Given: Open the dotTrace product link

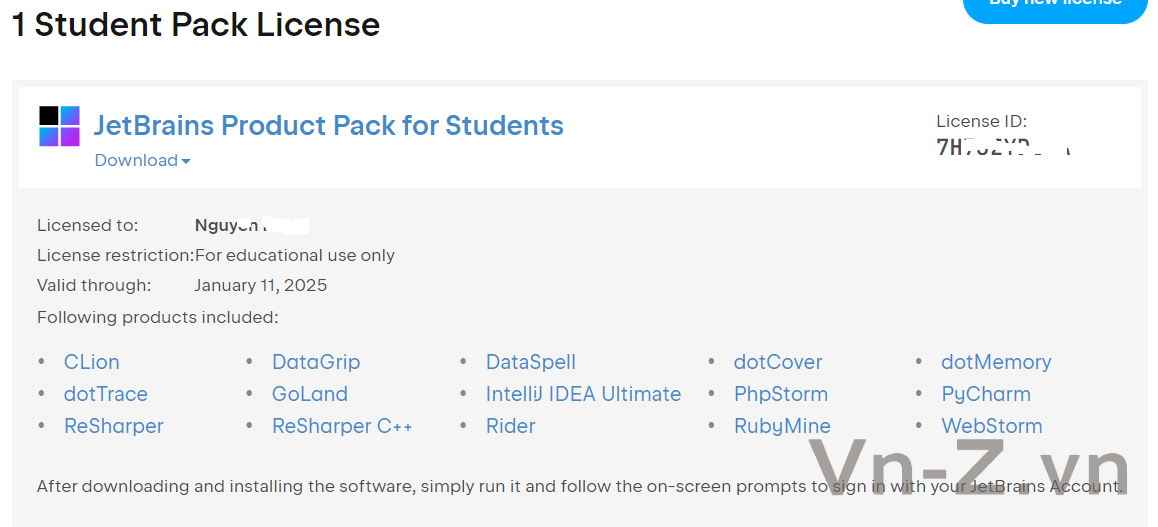Looking at the screenshot, I should [x=105, y=394].
